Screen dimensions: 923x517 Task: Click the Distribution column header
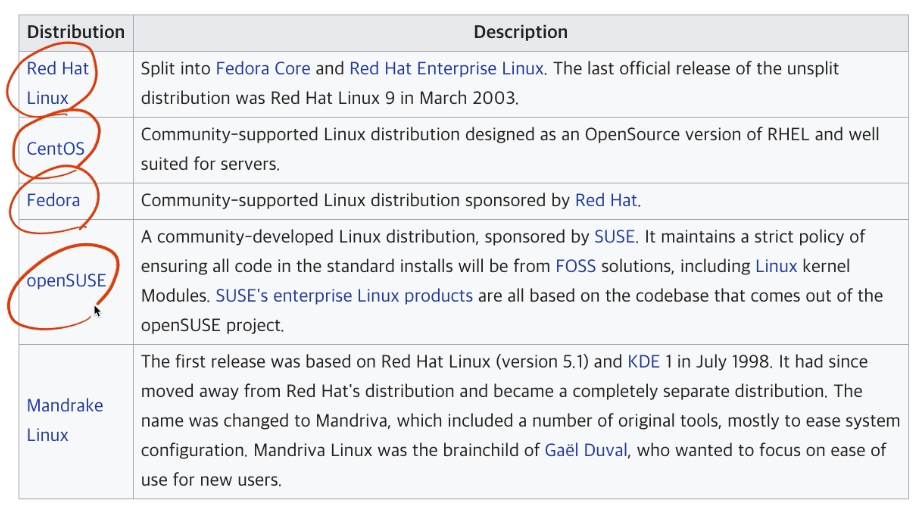coord(76,32)
